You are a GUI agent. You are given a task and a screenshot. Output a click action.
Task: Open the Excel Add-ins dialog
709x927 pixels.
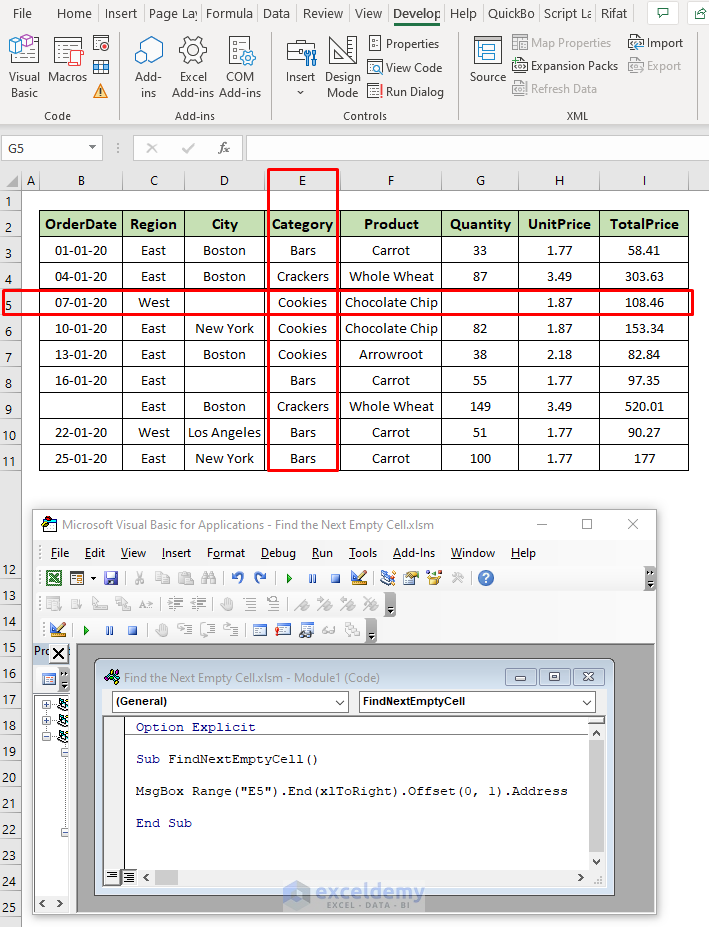(x=193, y=68)
